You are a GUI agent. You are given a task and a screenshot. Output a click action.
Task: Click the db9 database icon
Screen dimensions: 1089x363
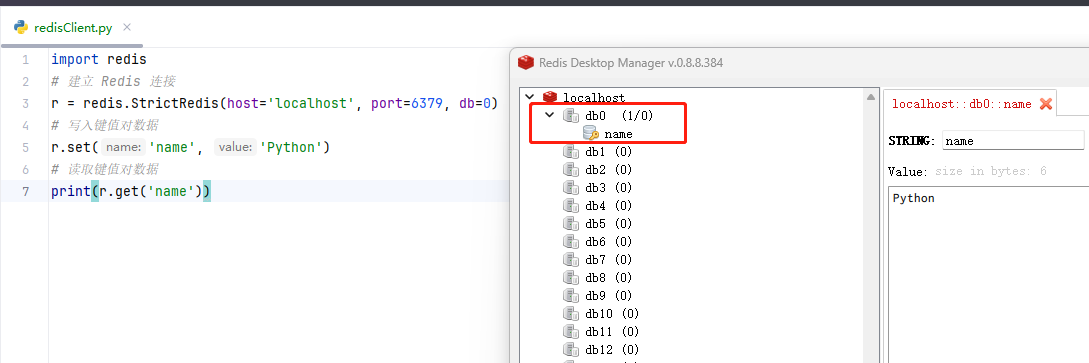click(571, 296)
